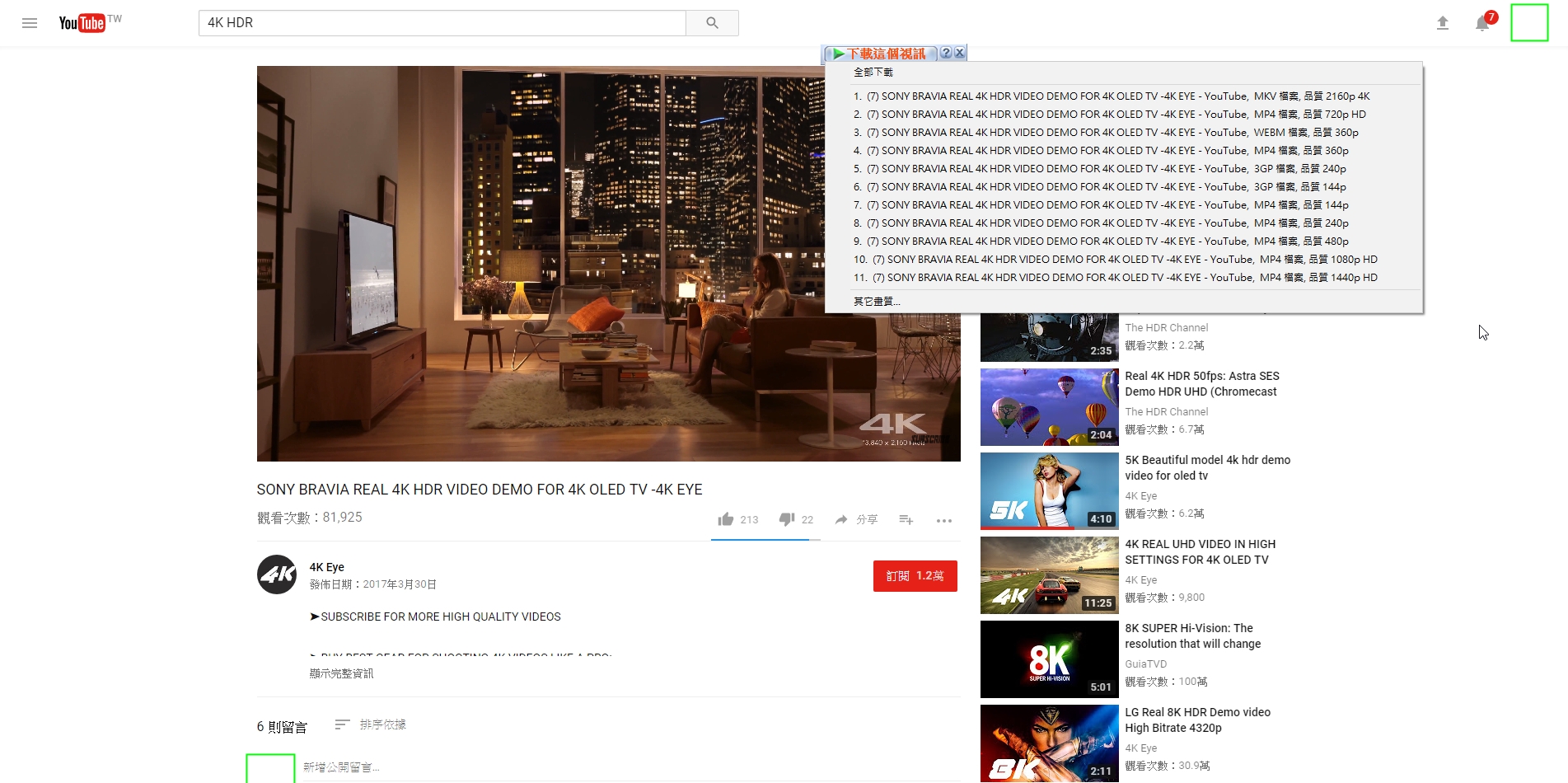Click the video title text
The image size is (1568, 783).
coord(480,490)
